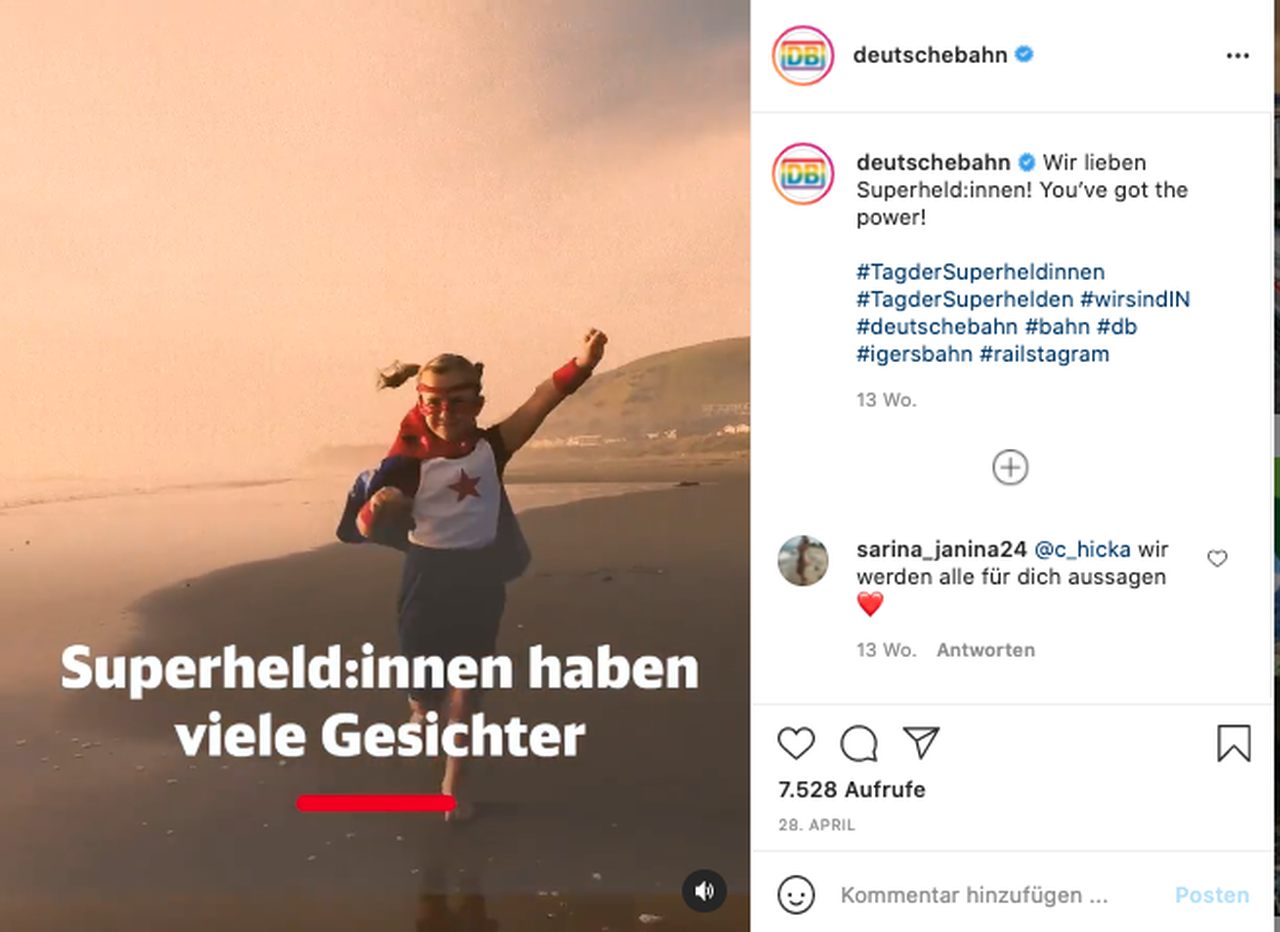Click the Antworten reply link

pos(985,650)
